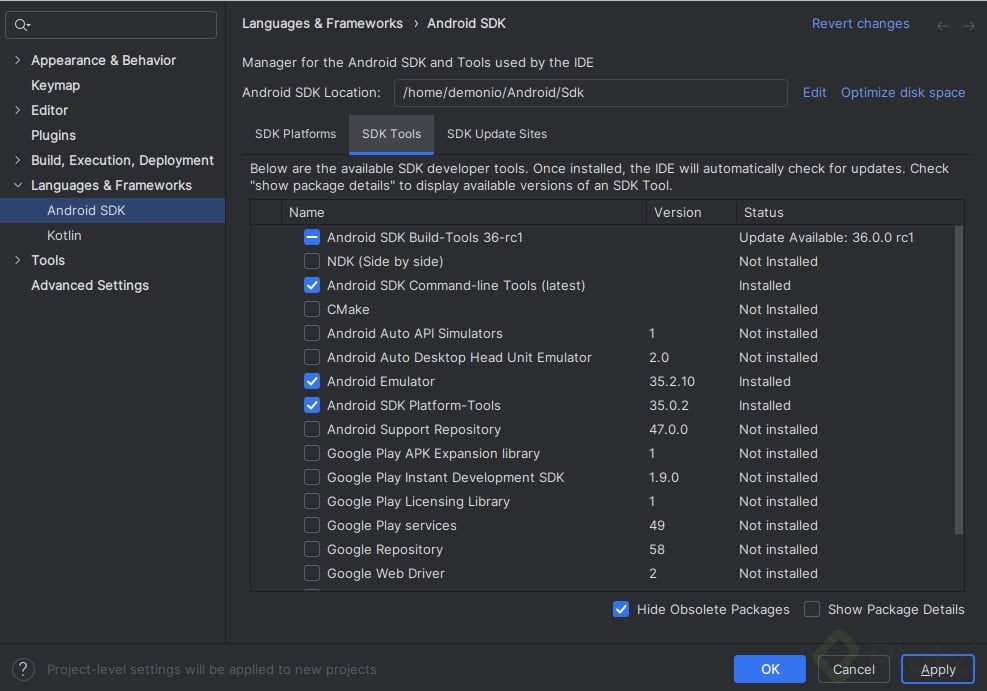Image resolution: width=987 pixels, height=691 pixels.
Task: Click the forward navigation arrow
Action: pyautogui.click(x=969, y=25)
